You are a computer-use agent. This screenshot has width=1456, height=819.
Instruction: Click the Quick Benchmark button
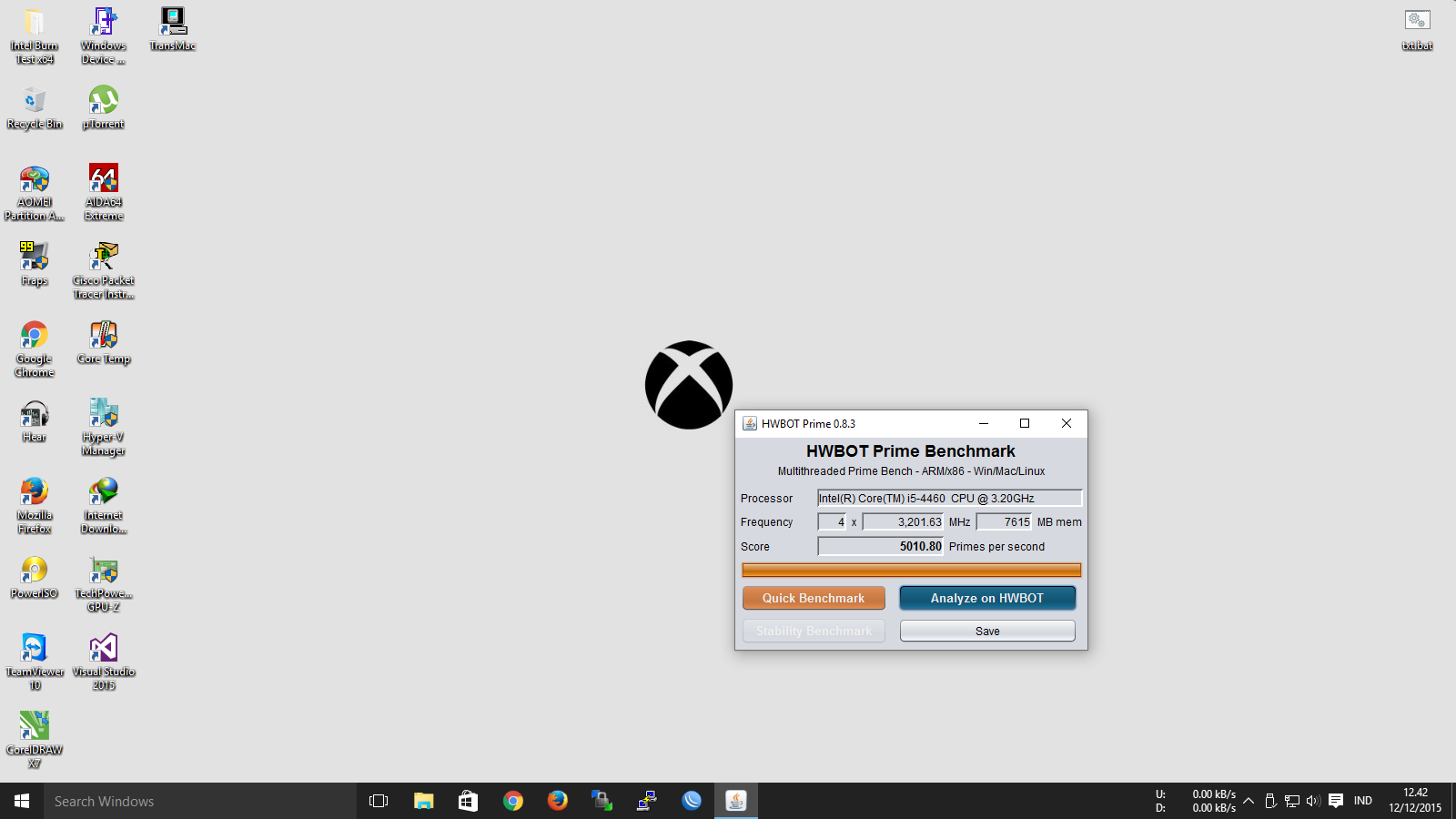pyautogui.click(x=814, y=598)
